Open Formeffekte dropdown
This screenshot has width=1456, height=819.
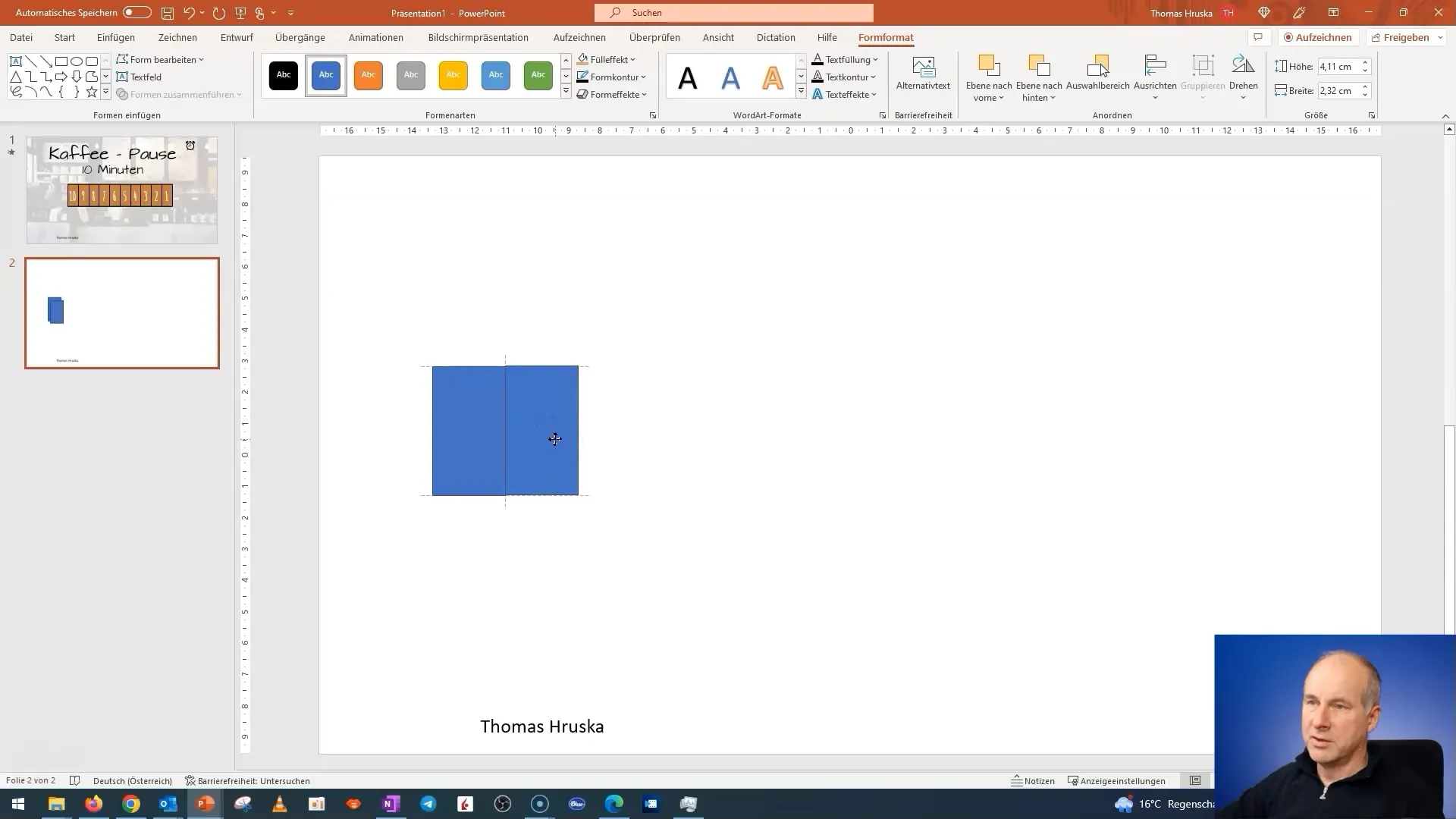click(x=612, y=95)
